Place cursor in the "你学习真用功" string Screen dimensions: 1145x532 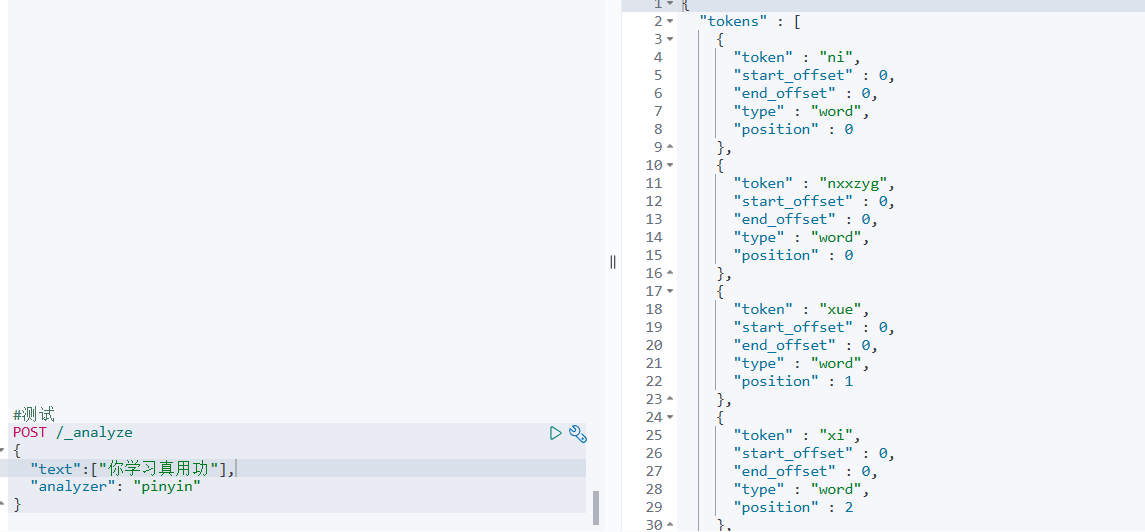click(x=159, y=469)
